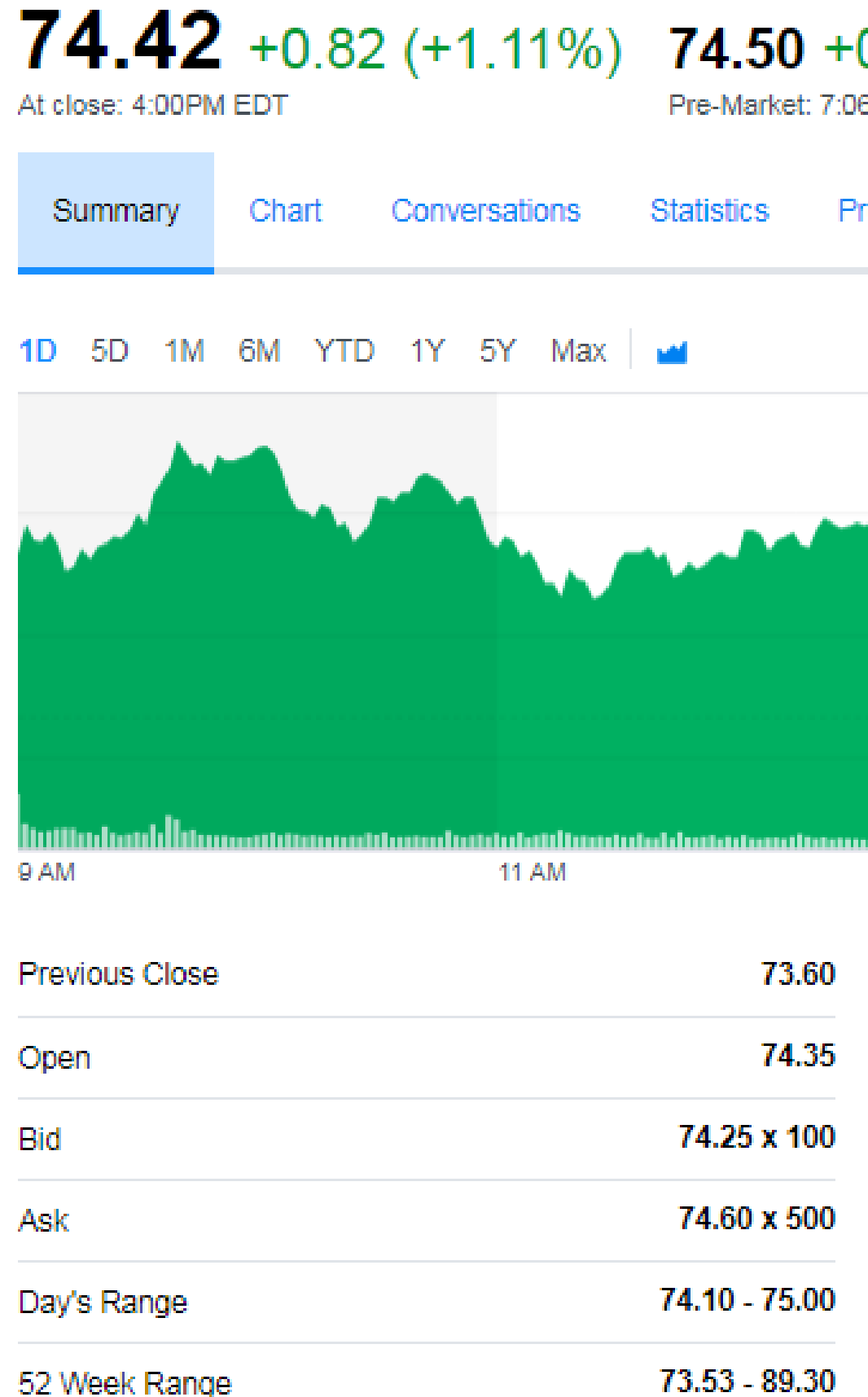
Task: Set chart range to 5Y
Action: pyautogui.click(x=497, y=351)
